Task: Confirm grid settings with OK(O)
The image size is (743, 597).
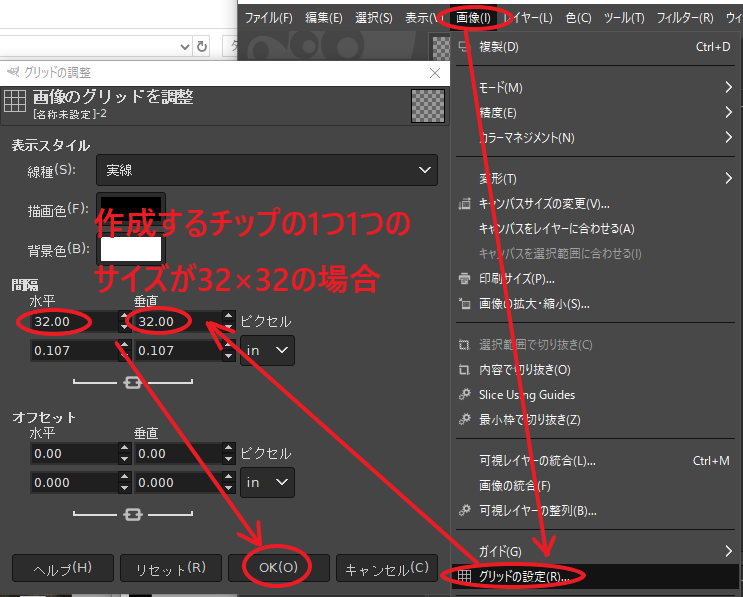Action: 279,568
